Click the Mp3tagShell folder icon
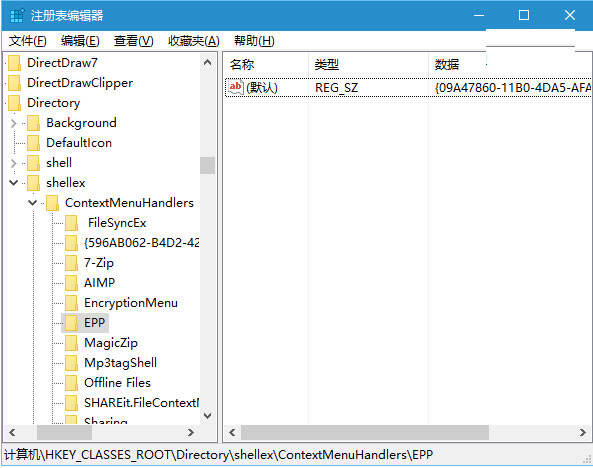 pos(71,363)
